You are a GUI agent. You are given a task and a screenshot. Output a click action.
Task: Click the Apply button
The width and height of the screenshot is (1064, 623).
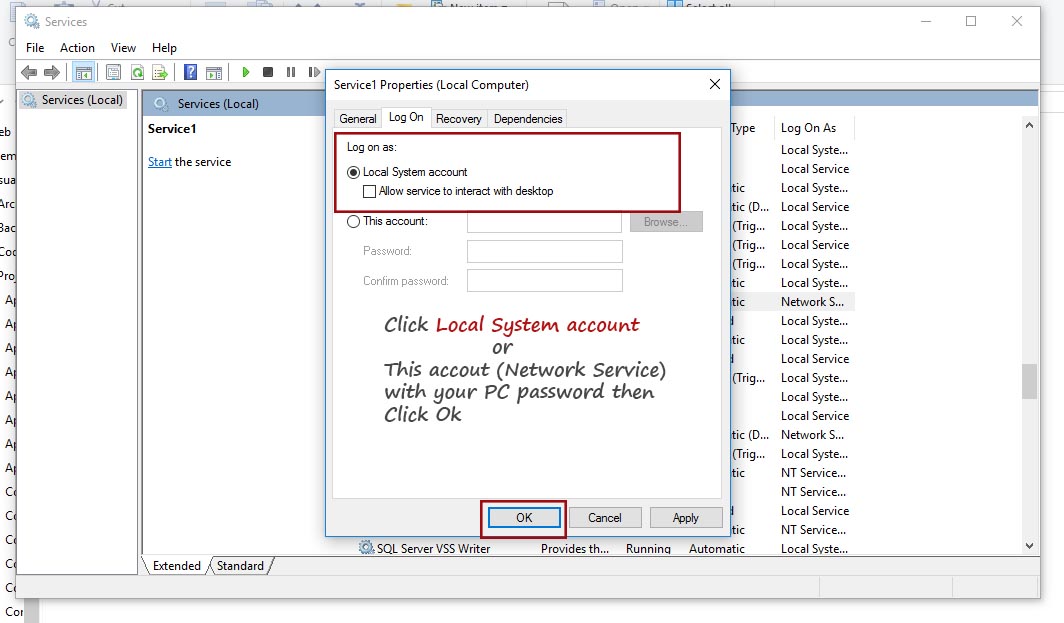pyautogui.click(x=685, y=518)
